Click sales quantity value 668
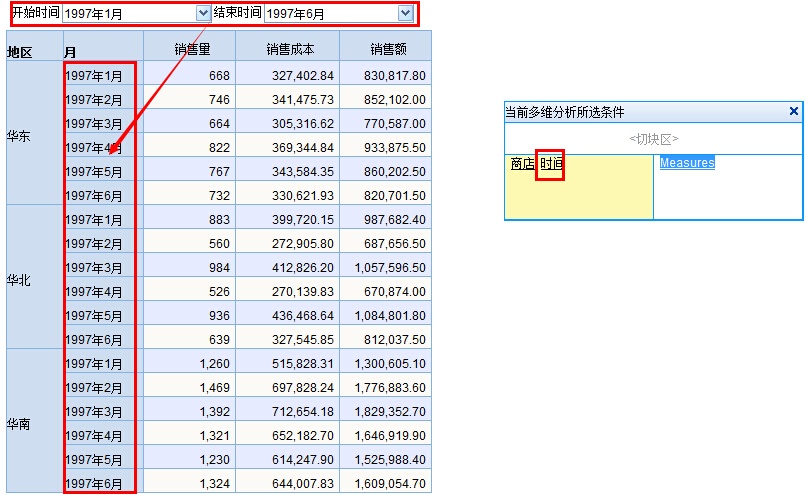Image resolution: width=806 pixels, height=495 pixels. (219, 76)
